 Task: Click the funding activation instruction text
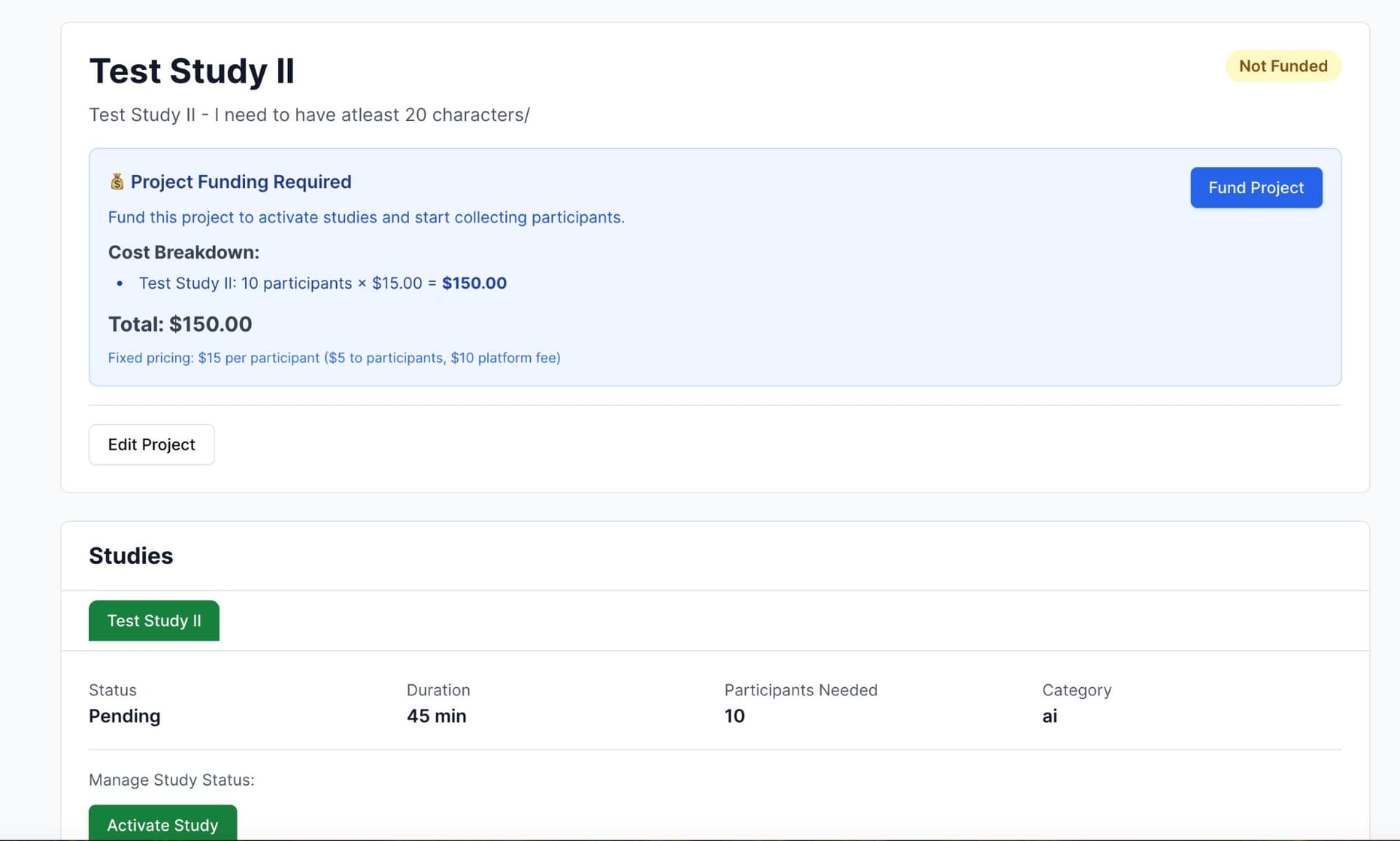click(367, 216)
